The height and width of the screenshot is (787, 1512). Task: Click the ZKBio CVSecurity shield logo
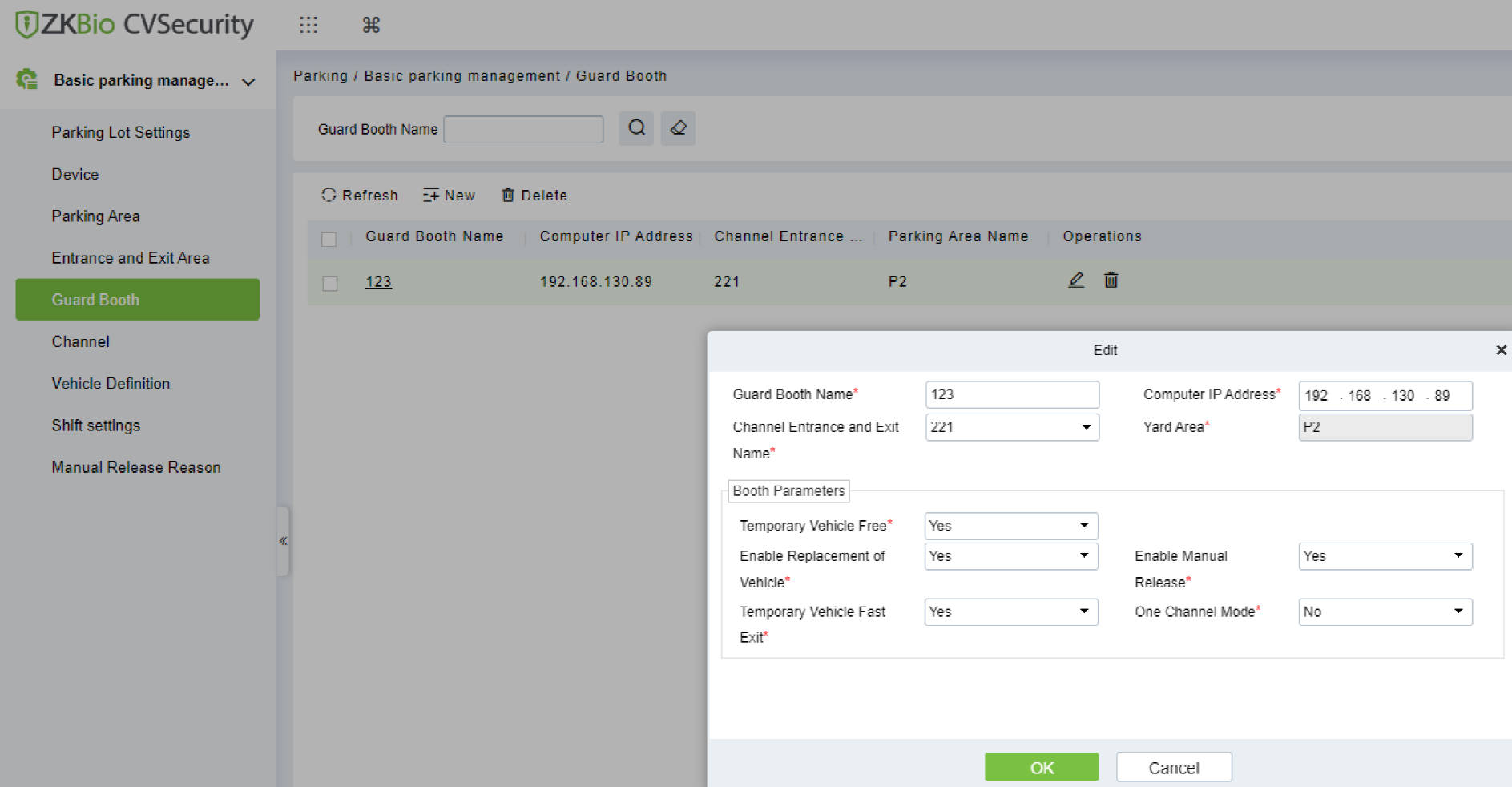26,25
